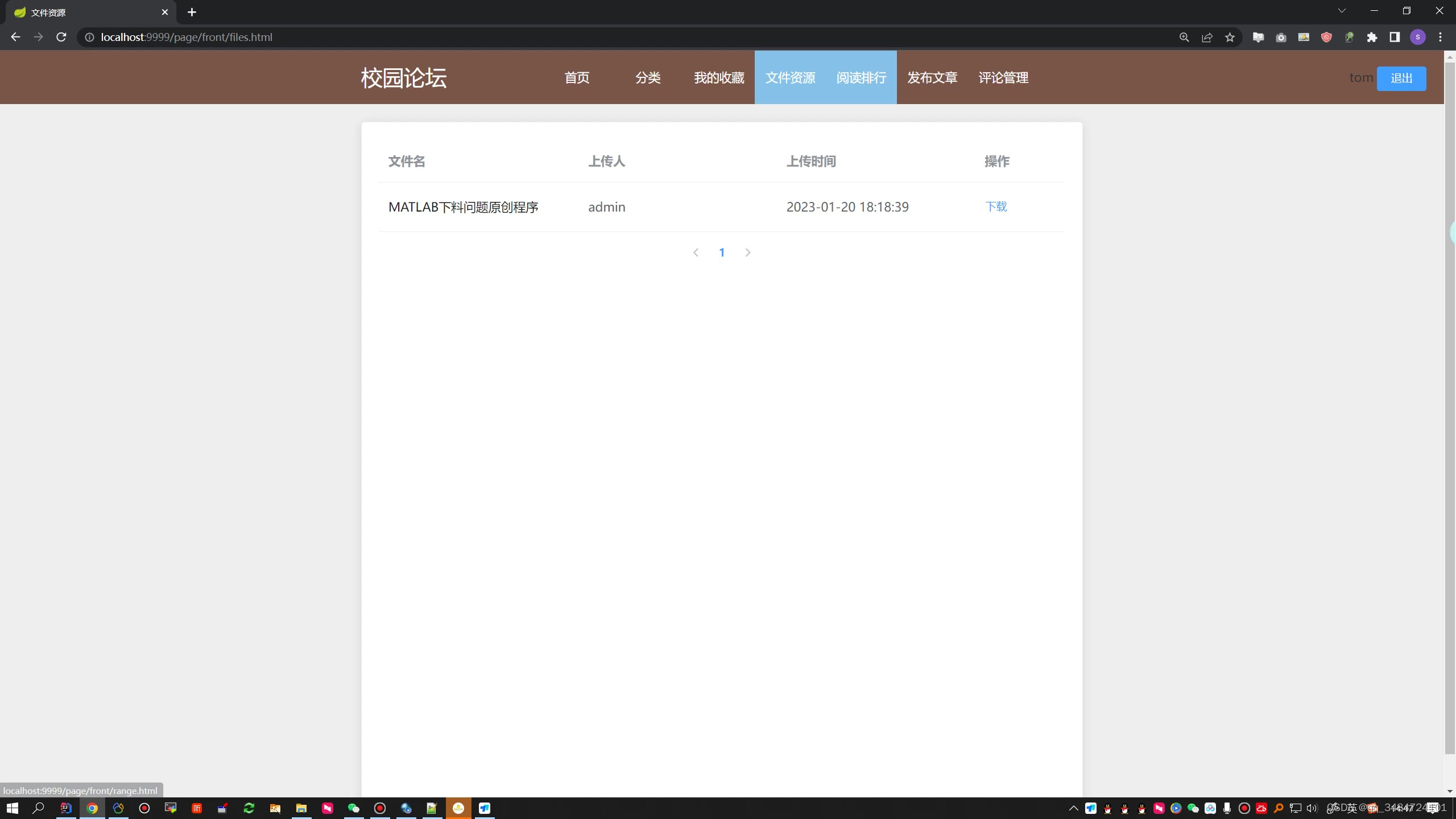Open the Baidu Netdisk tray icon

[1210, 808]
